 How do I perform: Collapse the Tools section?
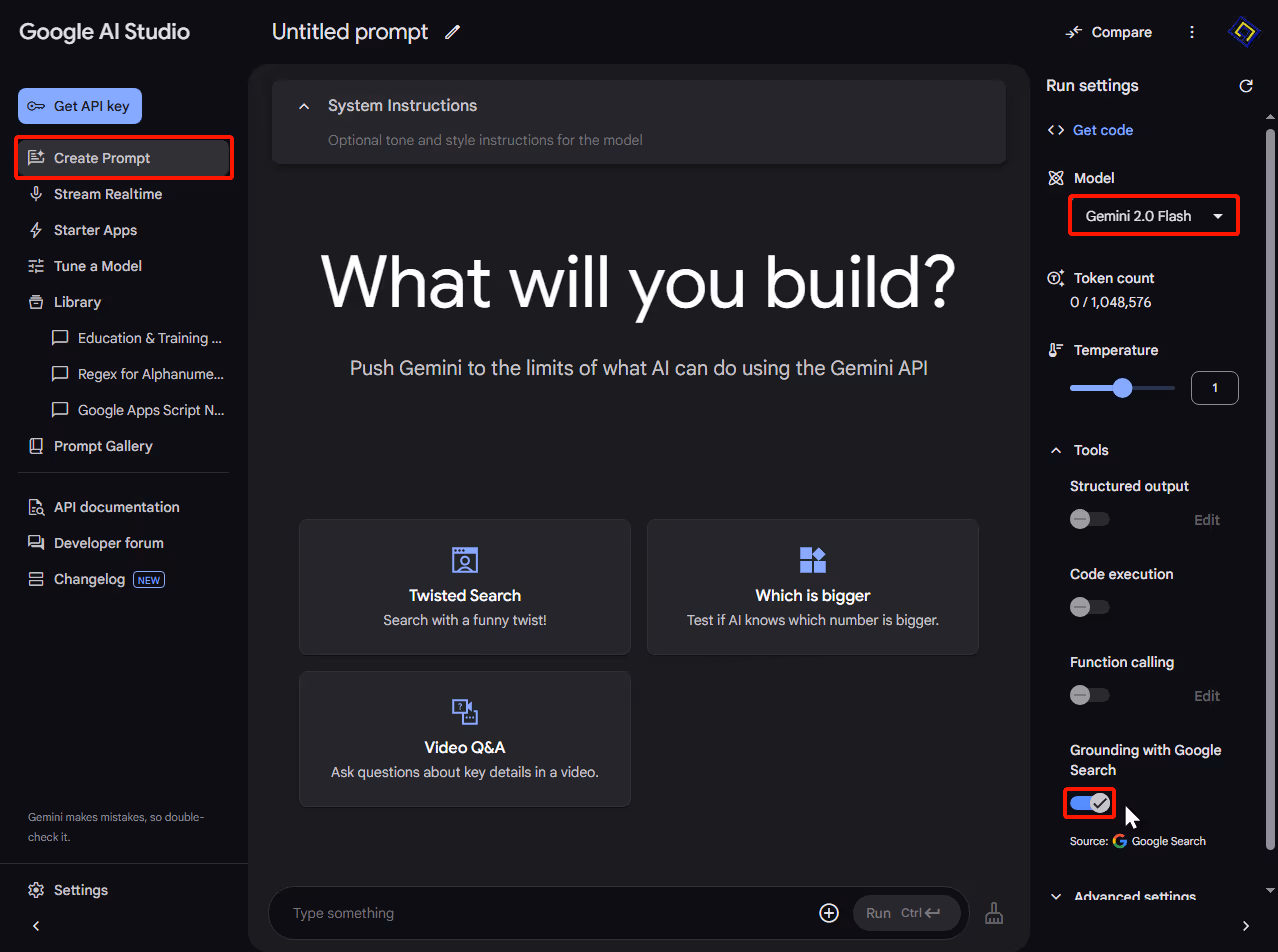1056,451
